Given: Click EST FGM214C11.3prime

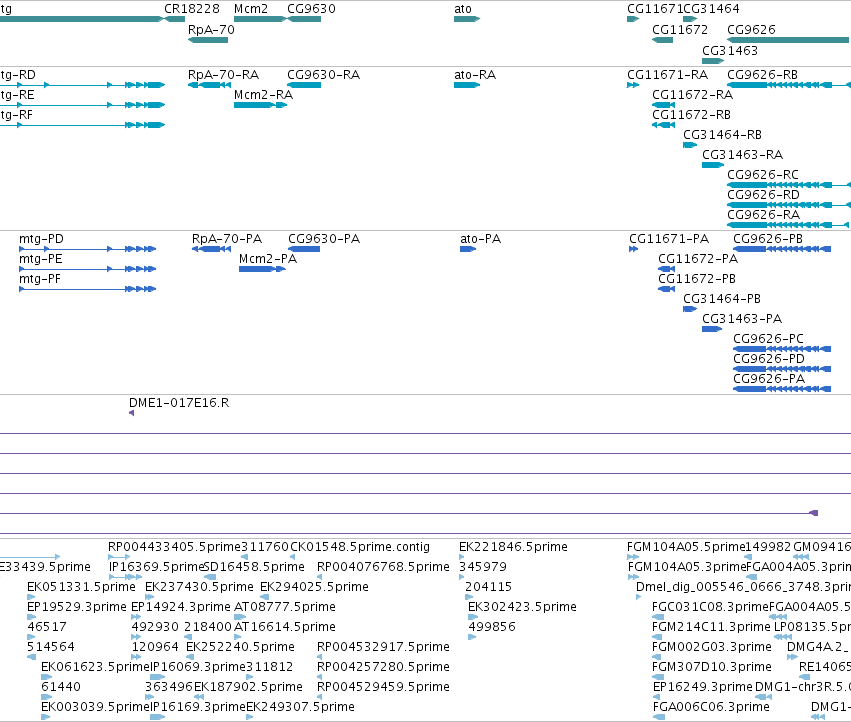Looking at the screenshot, I should coord(711,627).
